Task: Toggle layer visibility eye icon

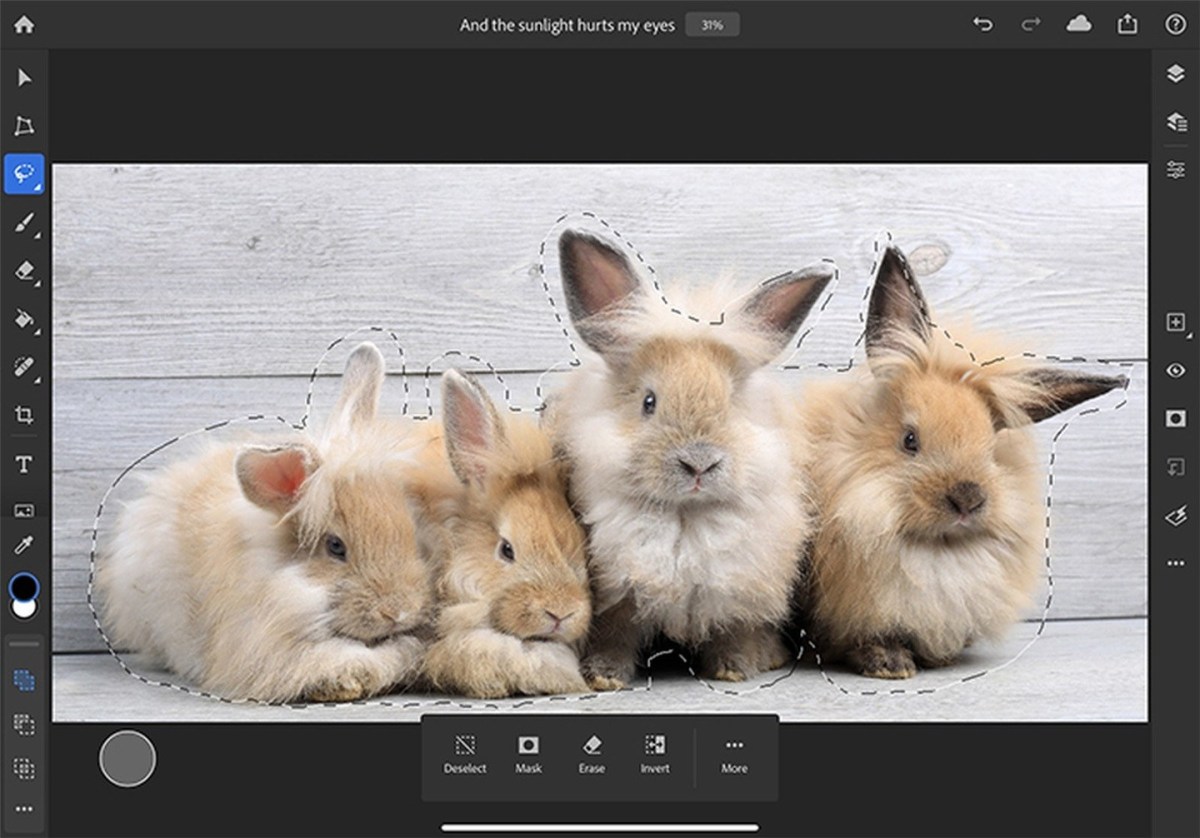Action: [x=1175, y=371]
